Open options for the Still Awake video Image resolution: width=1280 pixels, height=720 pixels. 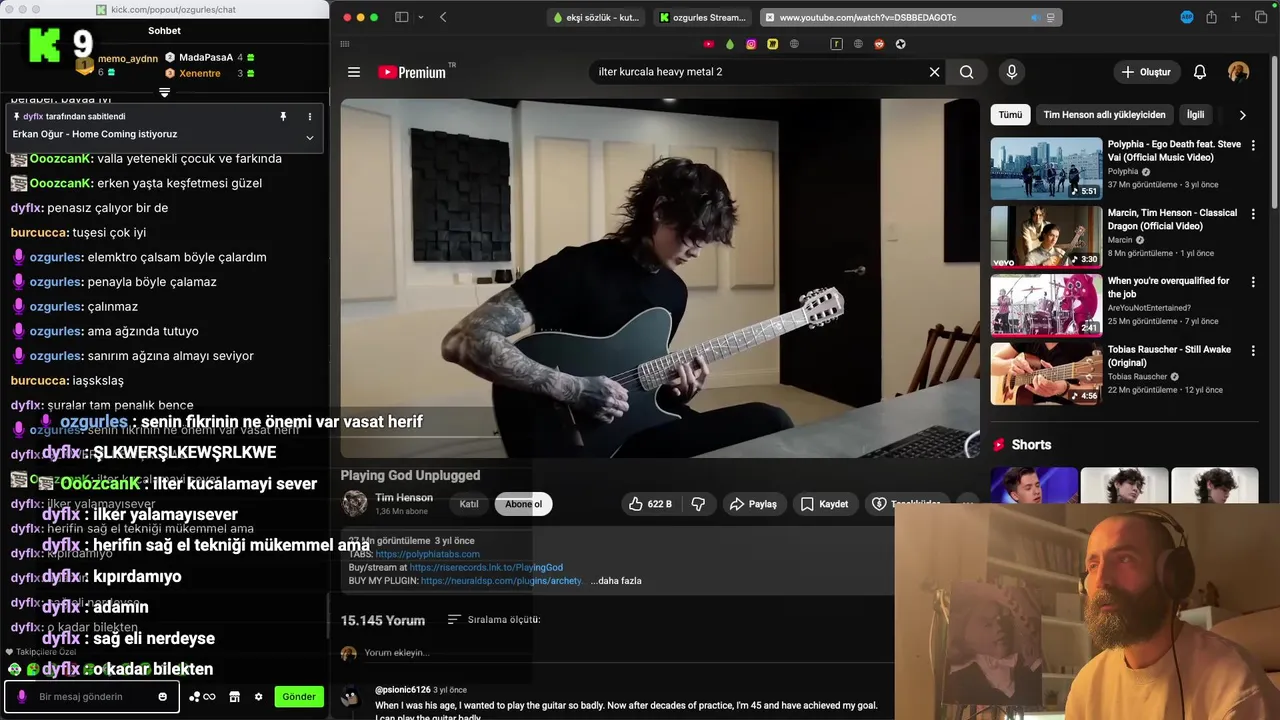tap(1253, 351)
